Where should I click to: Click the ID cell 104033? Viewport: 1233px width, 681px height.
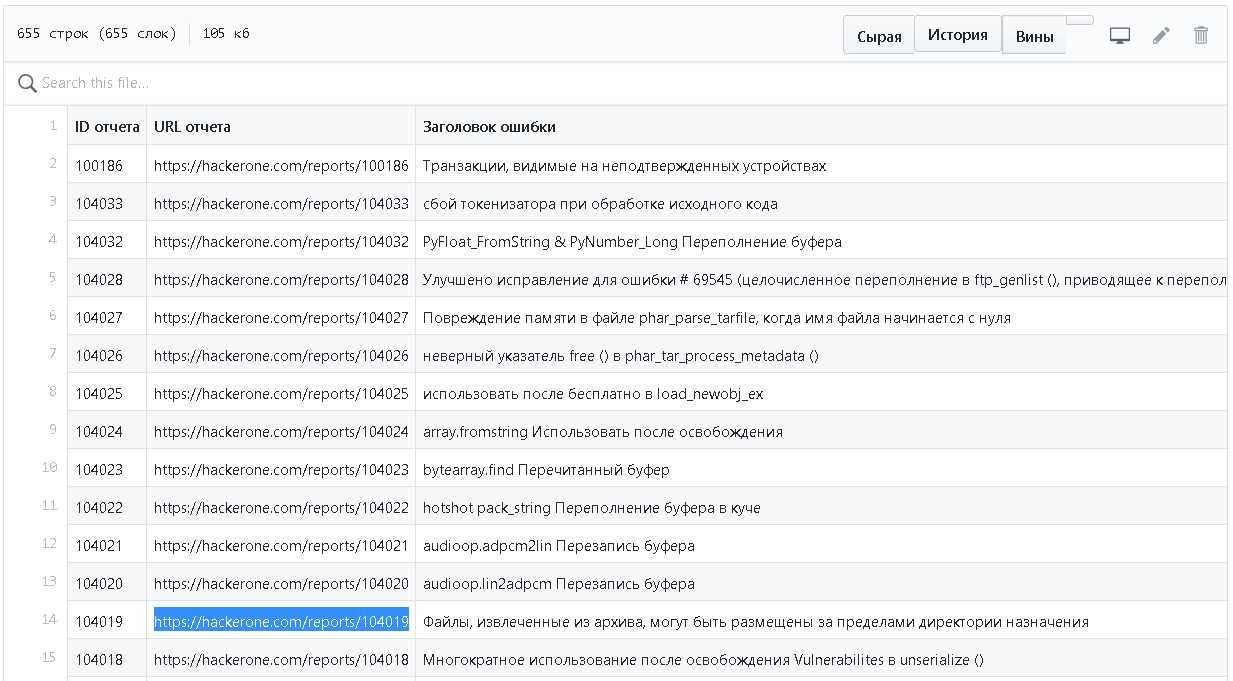(99, 204)
